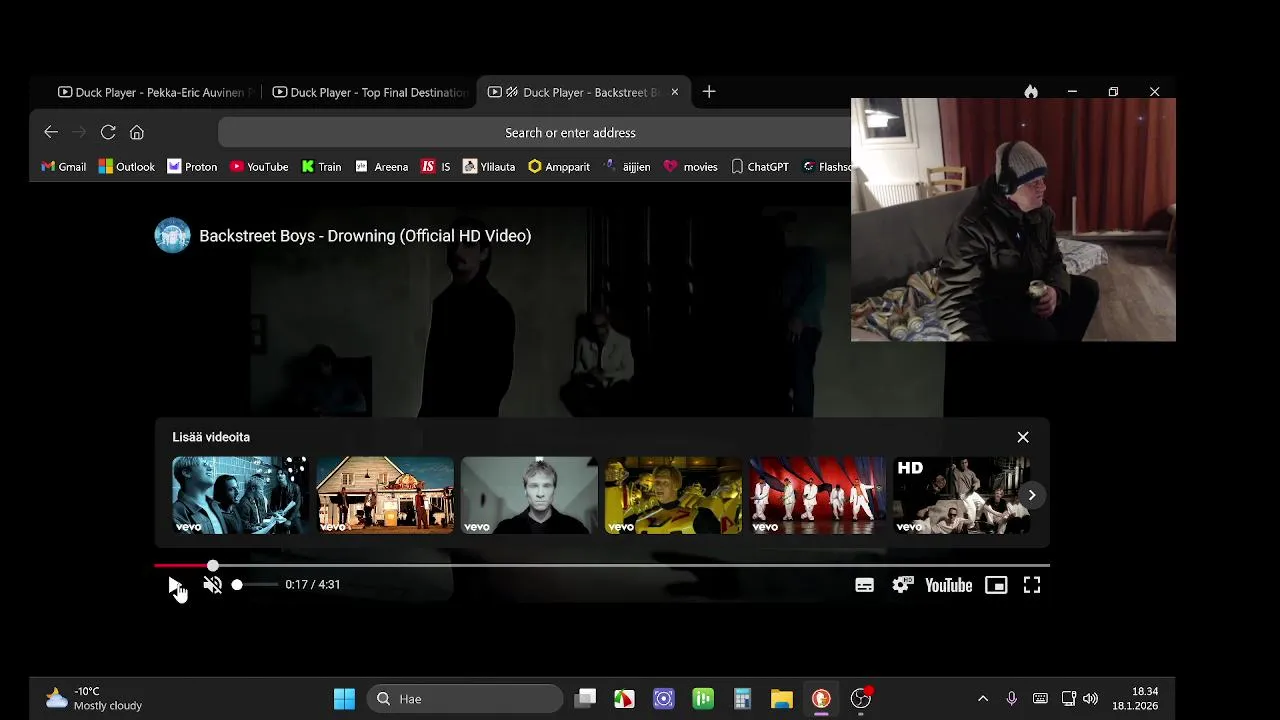Reload the current page
This screenshot has width=1280, height=720.
108,132
